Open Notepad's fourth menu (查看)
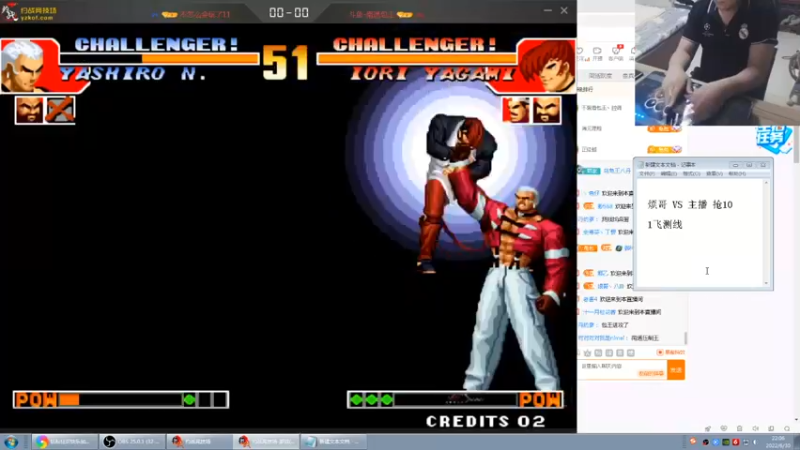Screen dimensions: 800x450 (714, 174)
